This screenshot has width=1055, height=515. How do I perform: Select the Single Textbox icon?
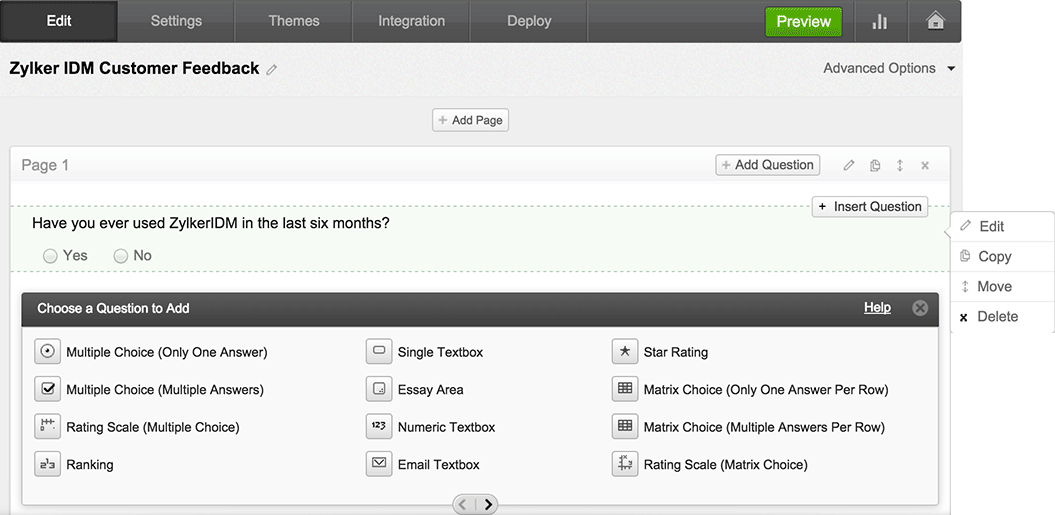pos(379,351)
